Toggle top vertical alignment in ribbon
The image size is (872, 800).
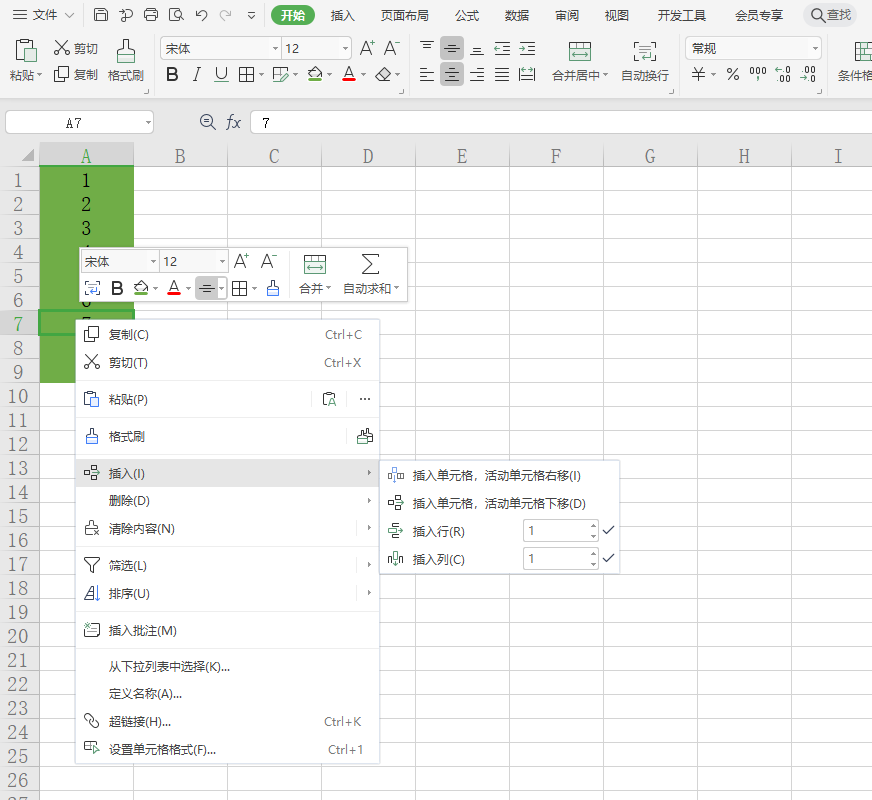tap(427, 47)
